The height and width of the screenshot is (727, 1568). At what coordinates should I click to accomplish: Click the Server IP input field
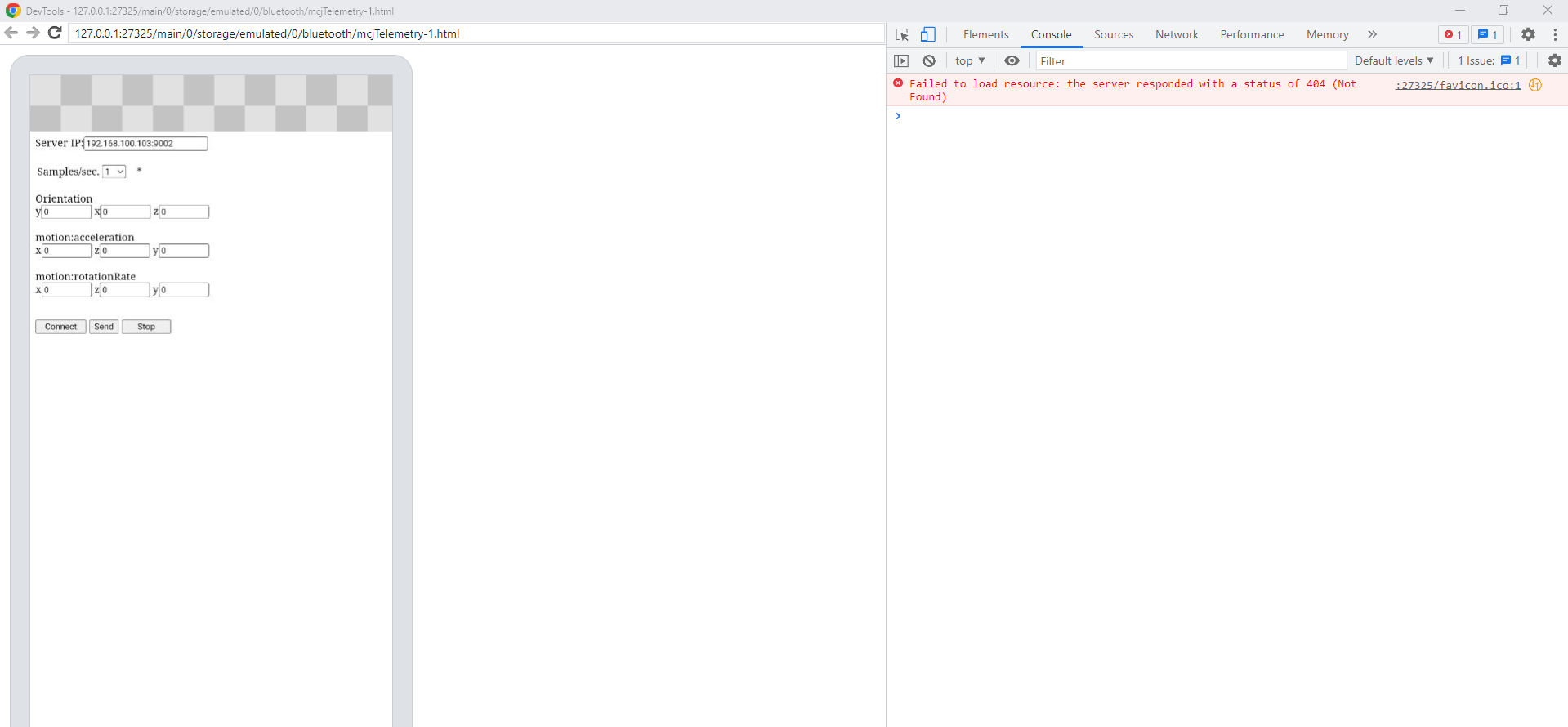[145, 144]
